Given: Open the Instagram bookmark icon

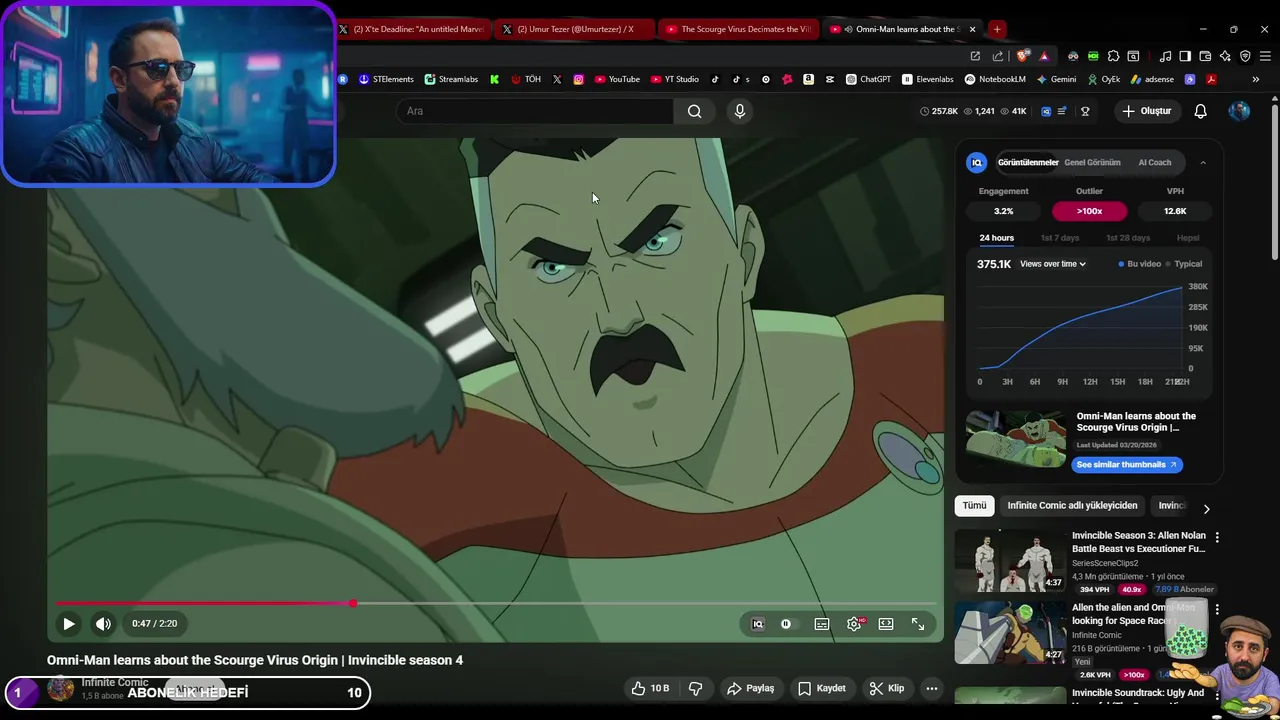Looking at the screenshot, I should tap(578, 79).
